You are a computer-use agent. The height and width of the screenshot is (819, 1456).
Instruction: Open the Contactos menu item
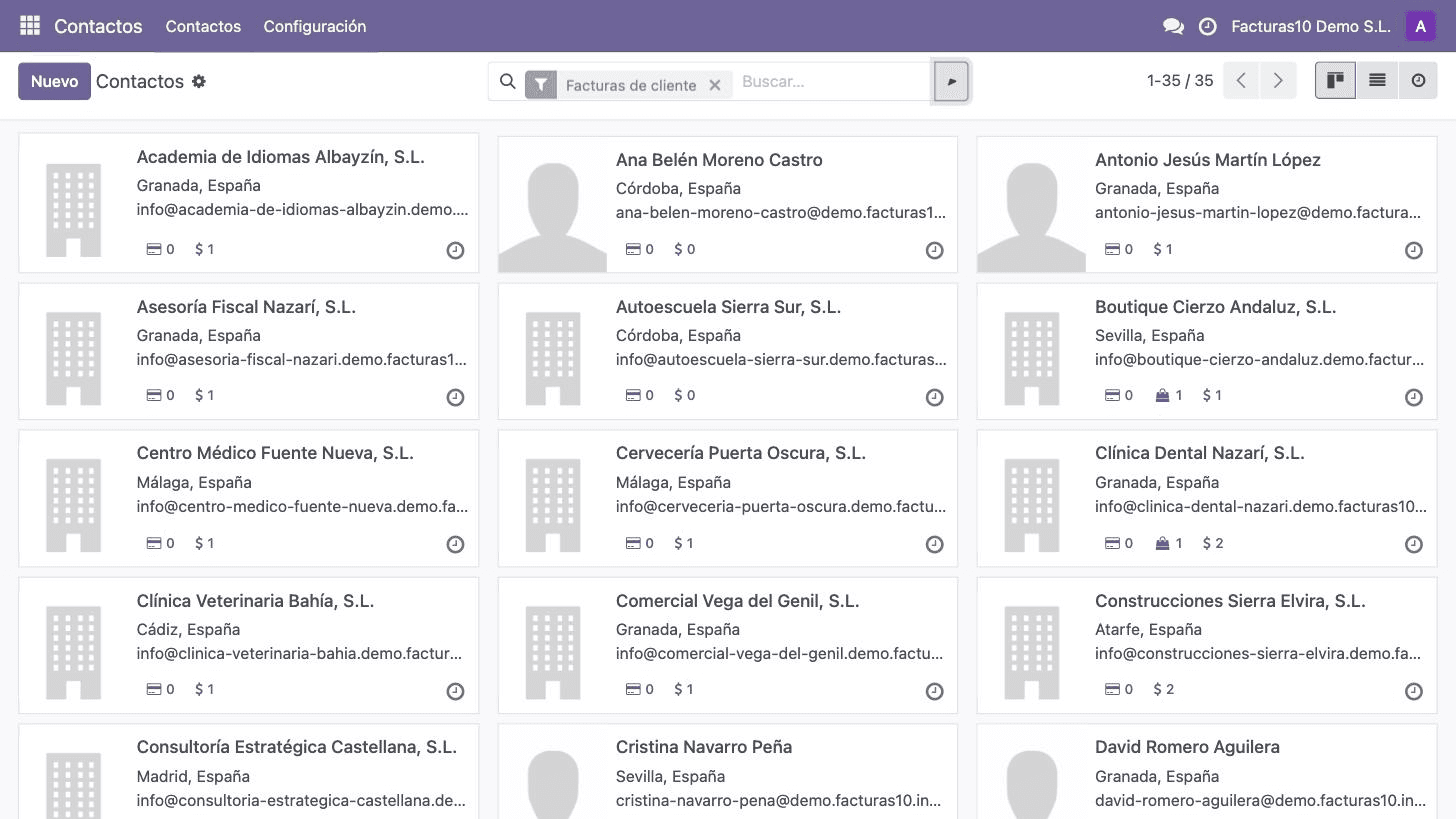tap(203, 26)
